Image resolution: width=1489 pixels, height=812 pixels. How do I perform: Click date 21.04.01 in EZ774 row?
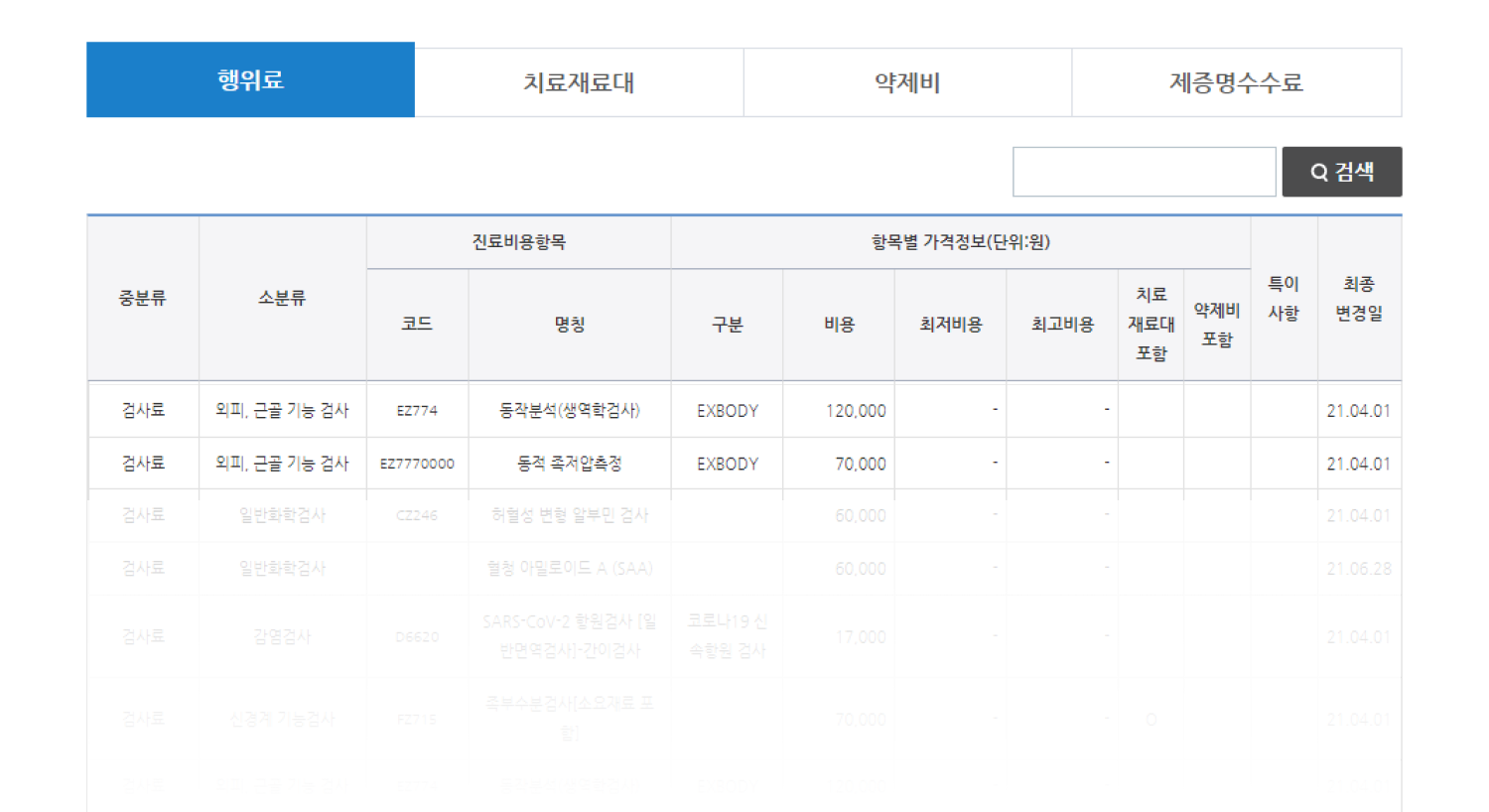point(1359,410)
